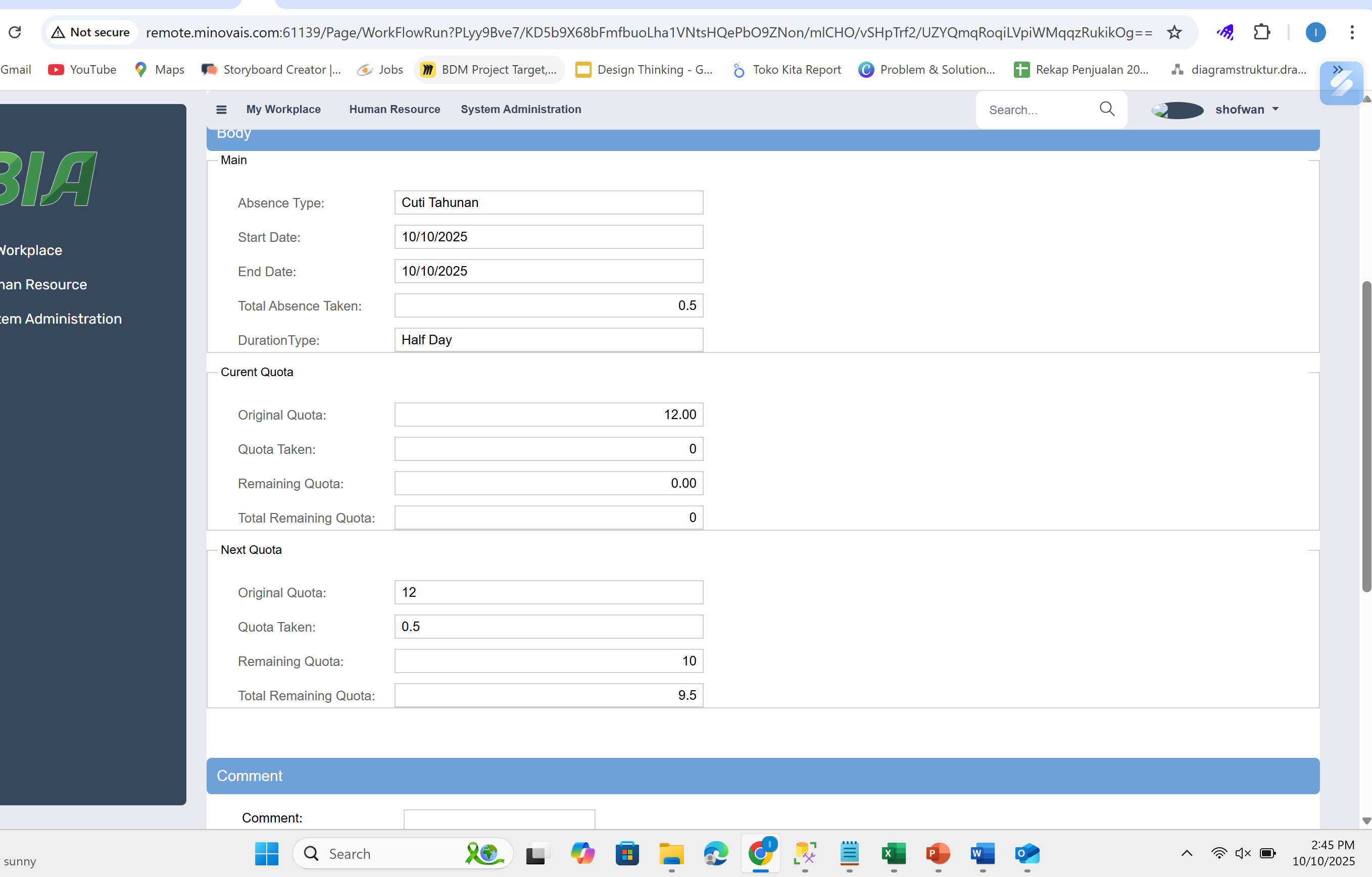
Task: Click the hamburger menu icon
Action: [221, 110]
